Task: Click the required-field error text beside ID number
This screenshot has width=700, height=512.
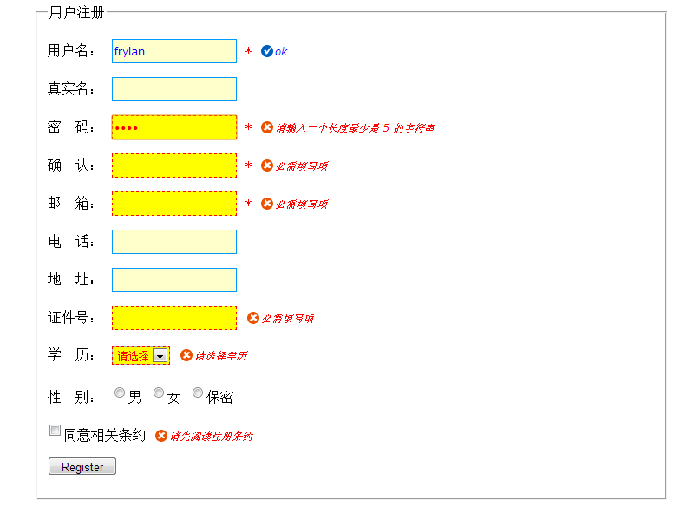Action: 288,319
